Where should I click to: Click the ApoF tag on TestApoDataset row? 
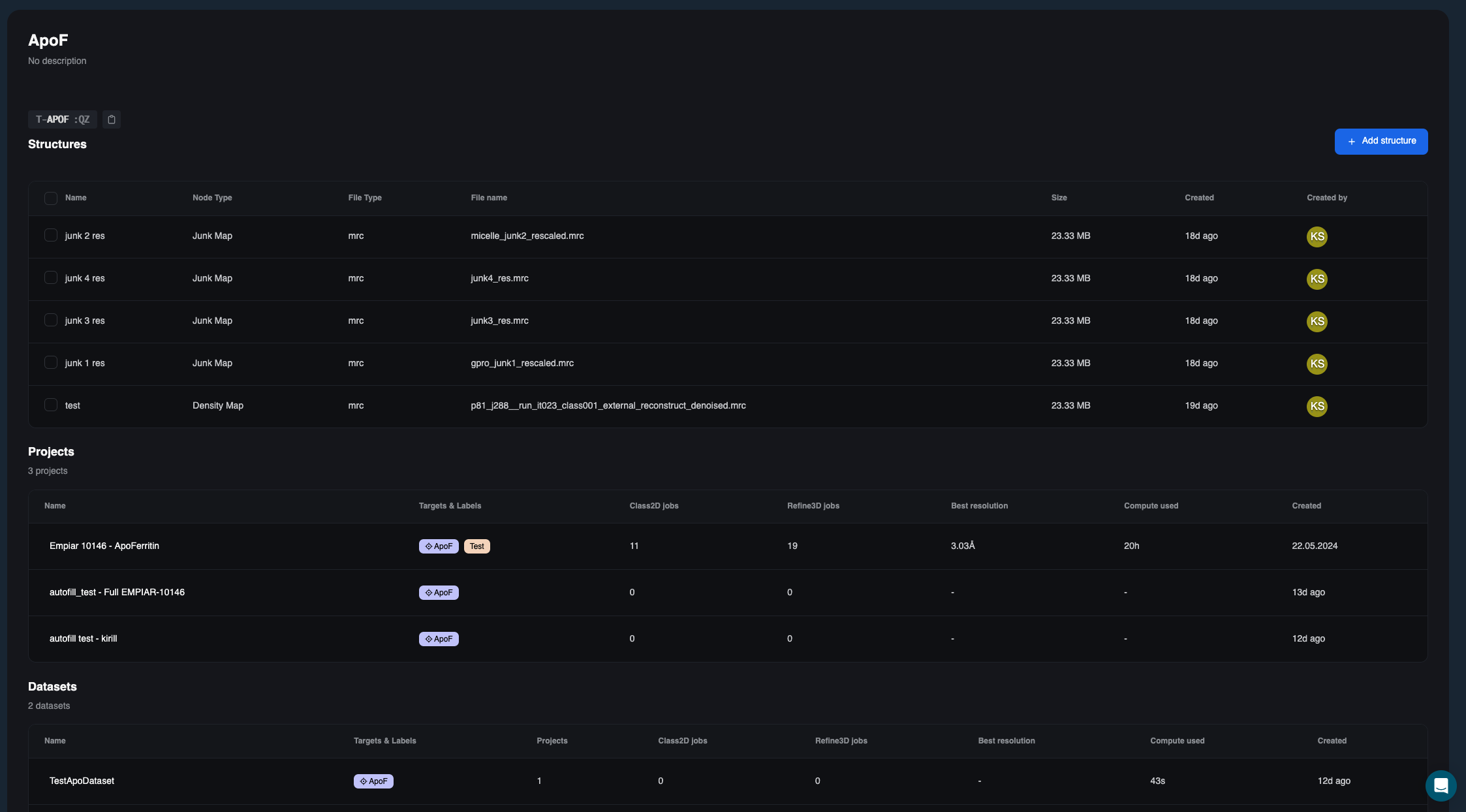(x=373, y=781)
